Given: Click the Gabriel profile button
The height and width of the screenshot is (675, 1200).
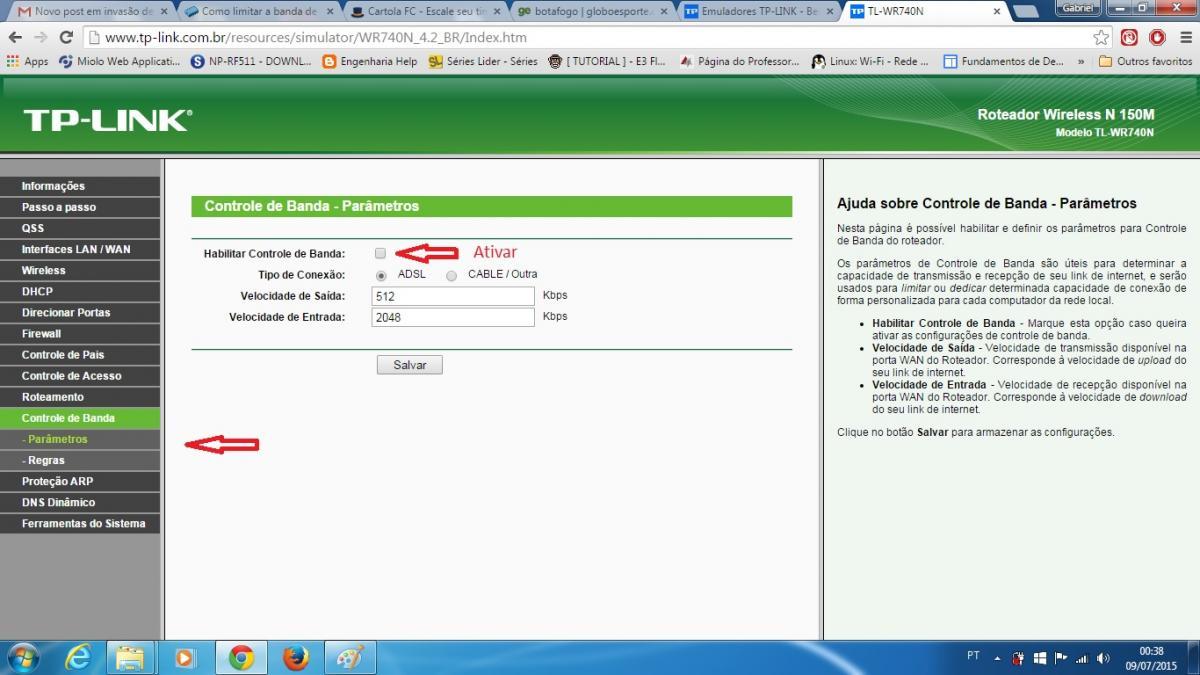Looking at the screenshot, I should coord(1078,7).
